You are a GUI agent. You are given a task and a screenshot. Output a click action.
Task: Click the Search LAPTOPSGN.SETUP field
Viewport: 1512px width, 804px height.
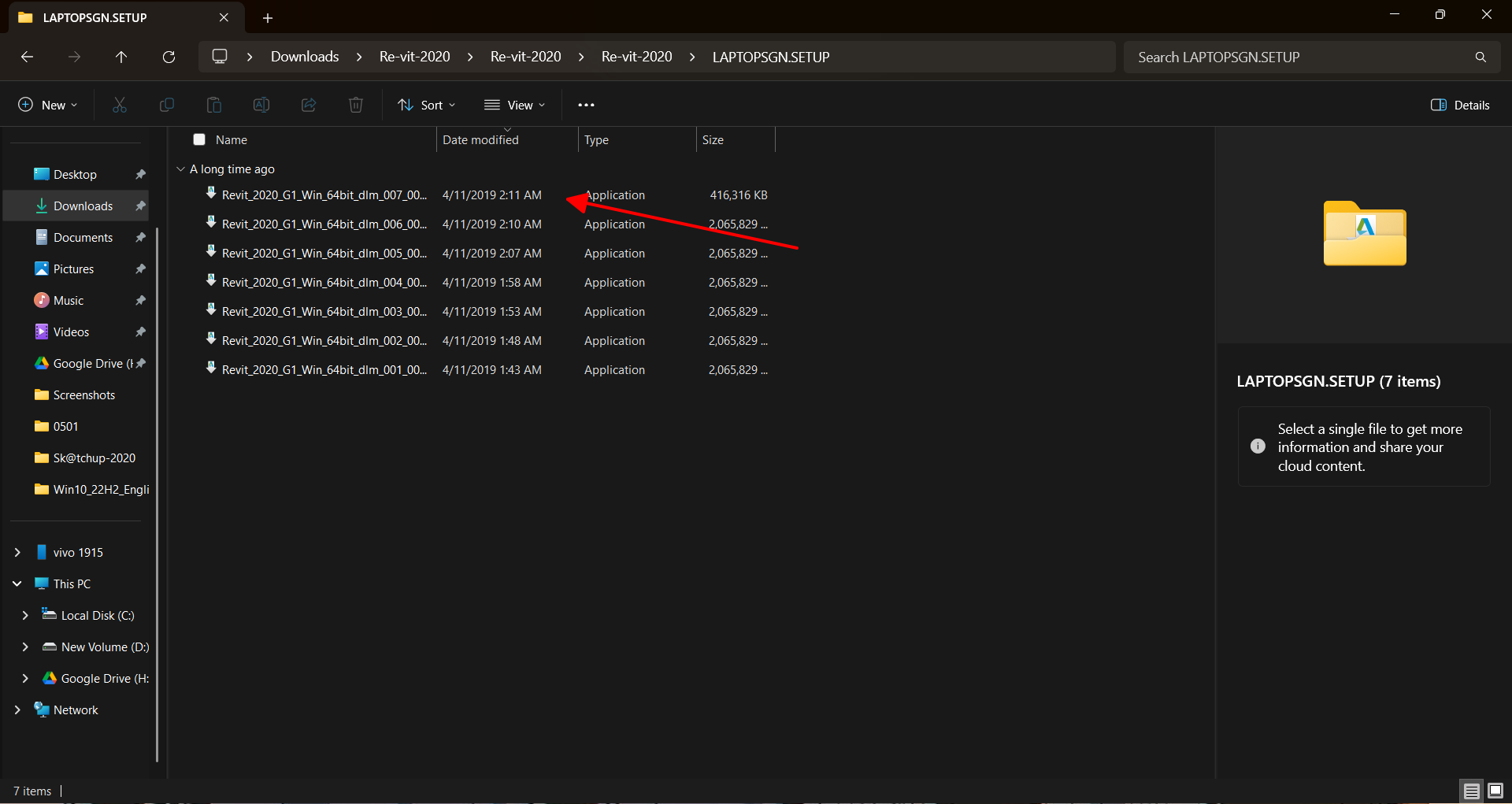point(1299,57)
